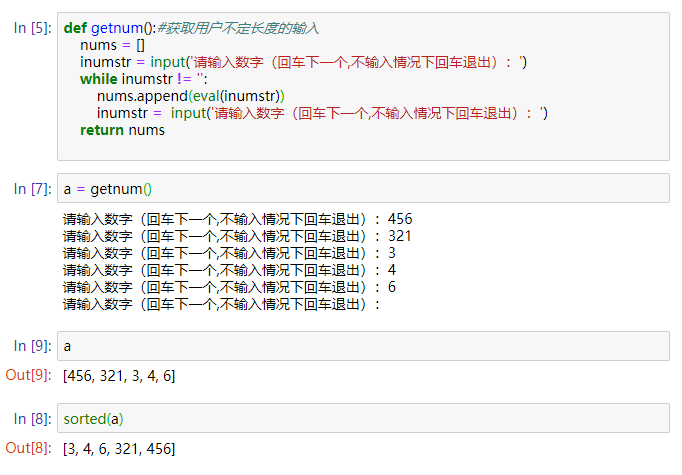Click the last empty-input prompt output line

(221, 304)
